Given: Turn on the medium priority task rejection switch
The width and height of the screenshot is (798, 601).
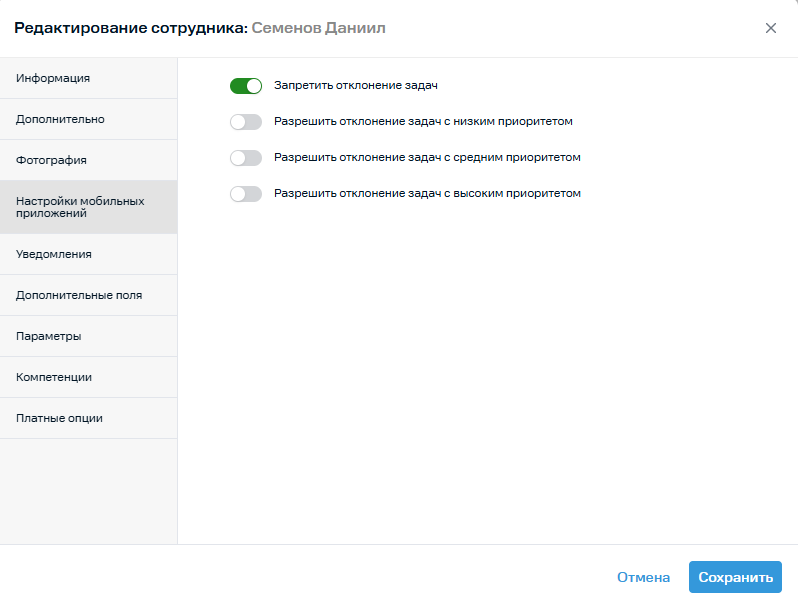Looking at the screenshot, I should [245, 158].
